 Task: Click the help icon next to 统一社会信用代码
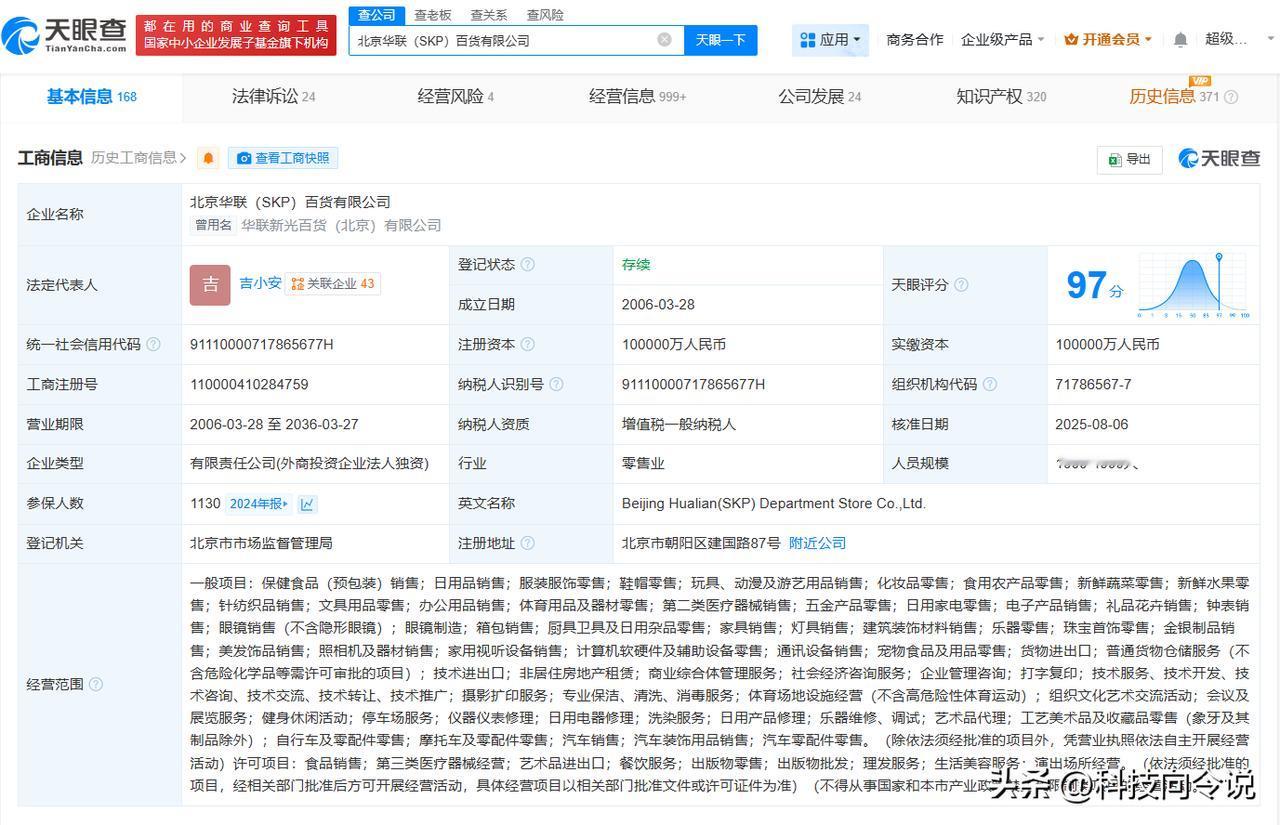click(x=153, y=344)
